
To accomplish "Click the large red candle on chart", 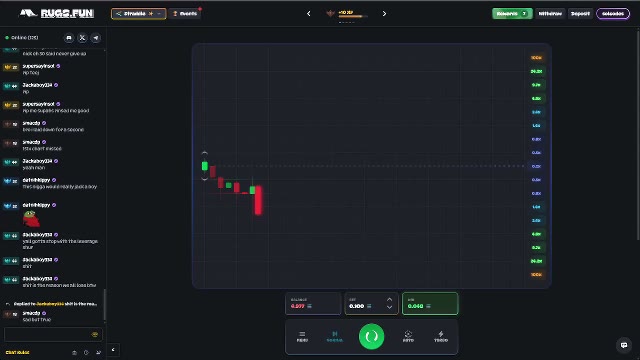I will [x=258, y=200].
